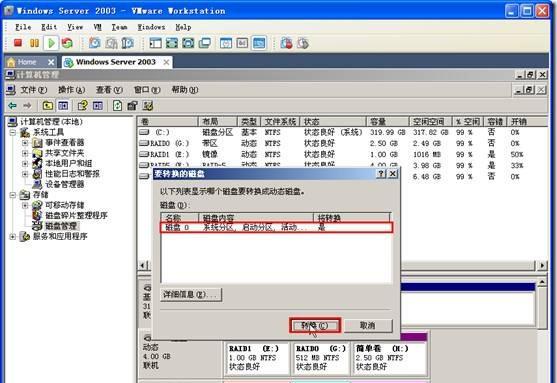Click the highlighted Console view icon

[x=259, y=43]
